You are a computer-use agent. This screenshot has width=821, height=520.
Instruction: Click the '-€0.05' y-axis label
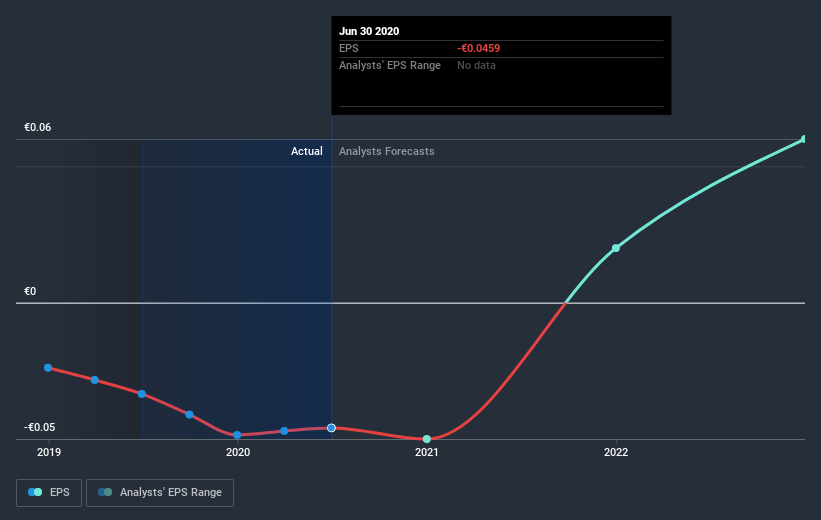pyautogui.click(x=39, y=427)
